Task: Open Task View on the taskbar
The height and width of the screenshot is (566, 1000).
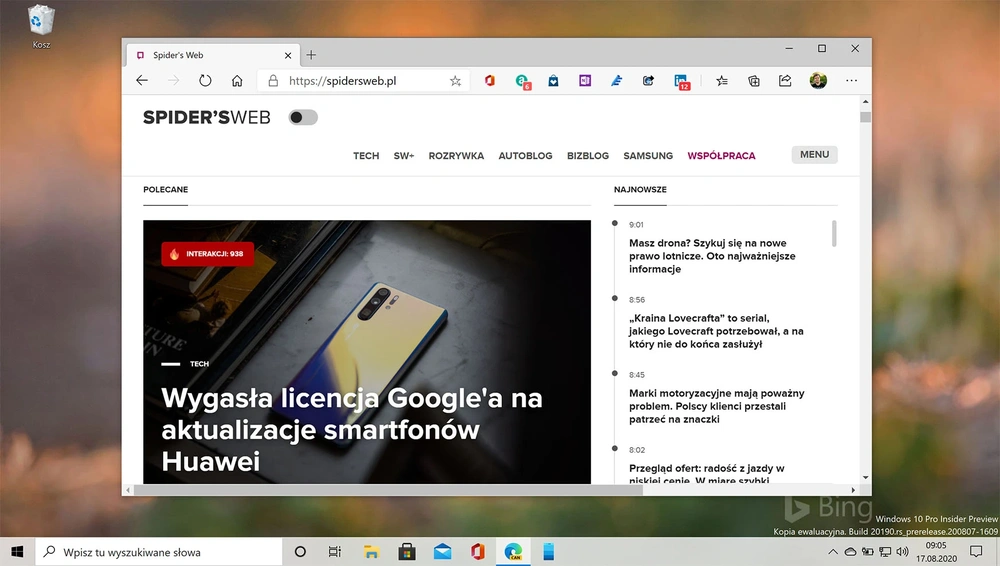Action: [x=334, y=552]
